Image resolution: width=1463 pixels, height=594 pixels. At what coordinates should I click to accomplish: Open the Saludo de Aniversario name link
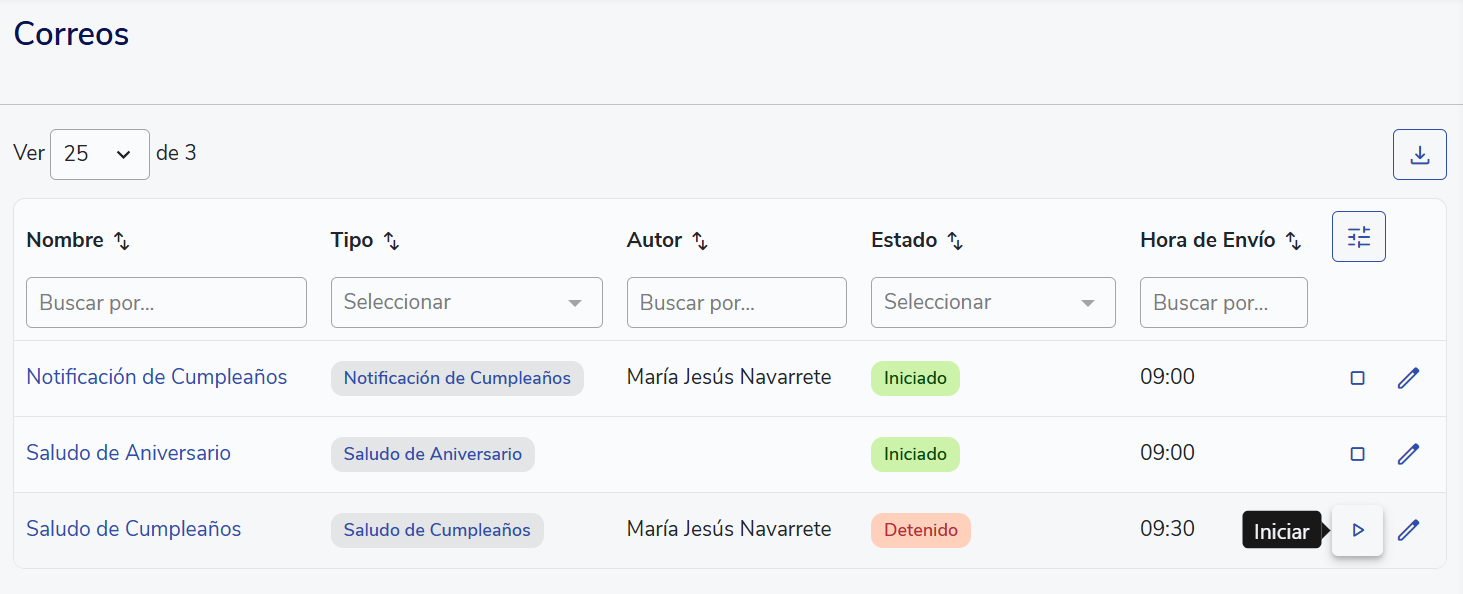[x=128, y=453]
